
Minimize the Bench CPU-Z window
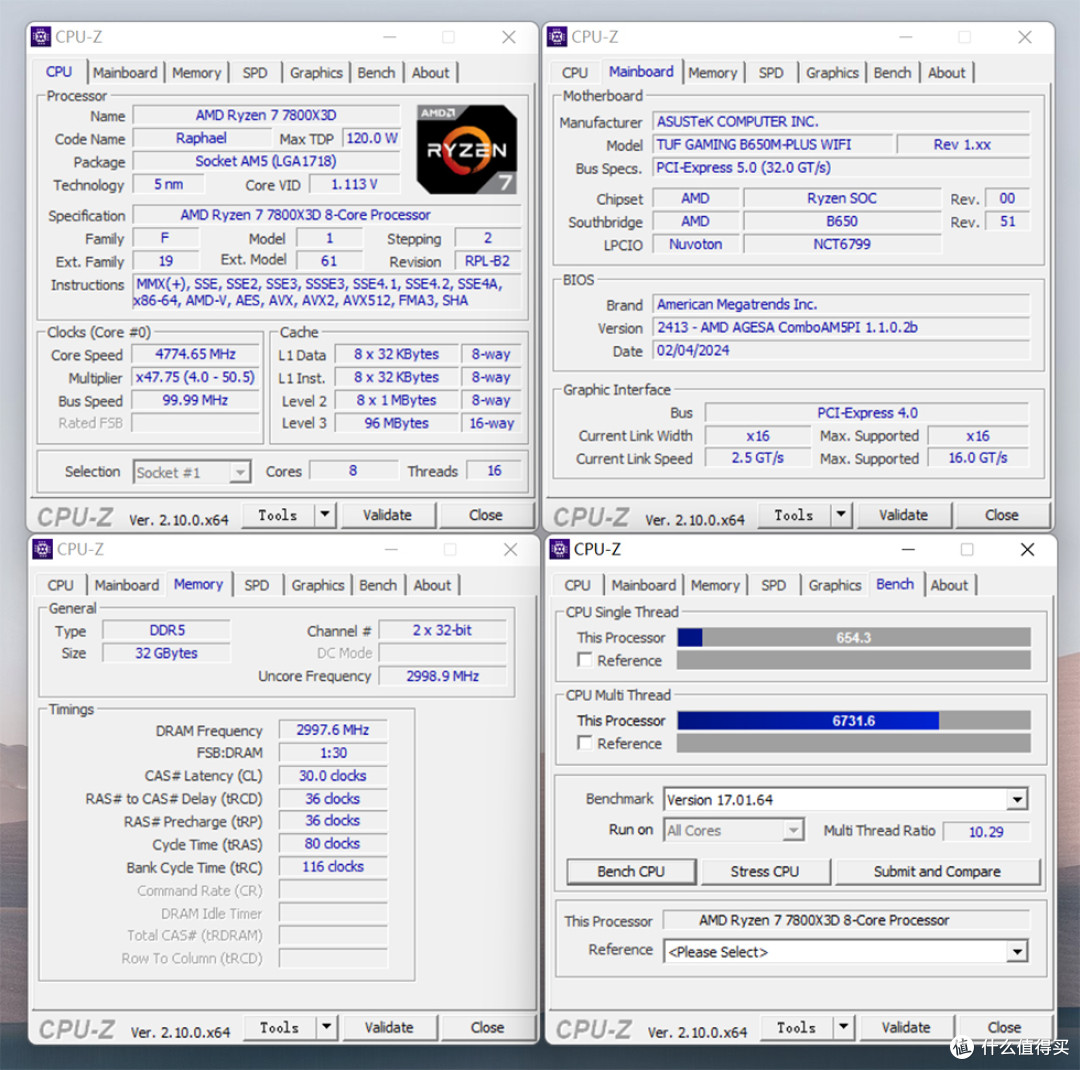pos(908,549)
